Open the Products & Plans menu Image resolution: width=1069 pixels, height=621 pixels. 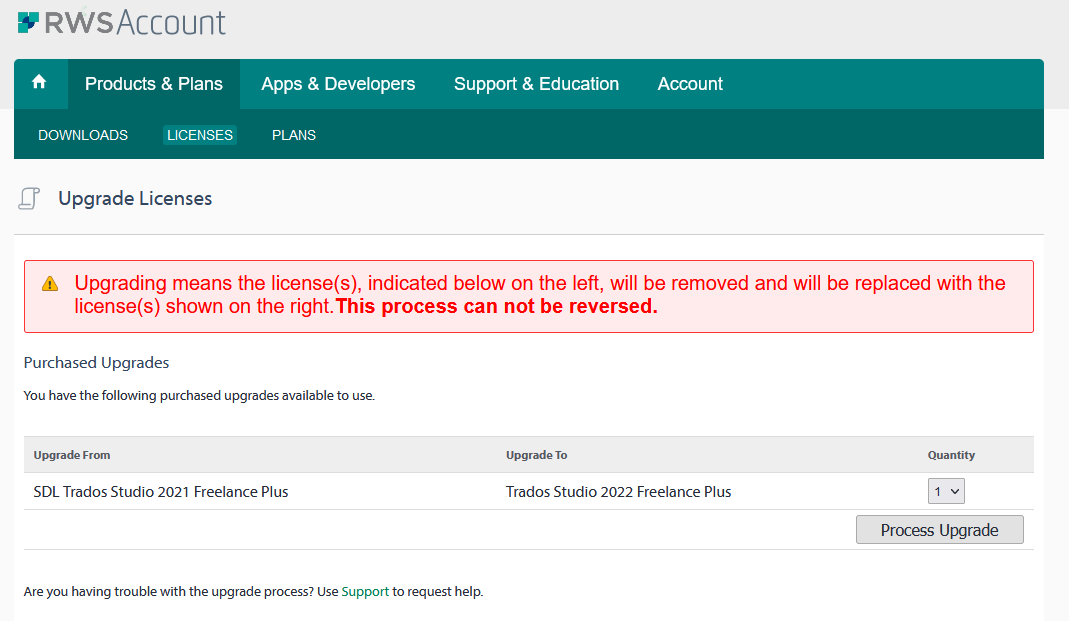click(x=153, y=83)
